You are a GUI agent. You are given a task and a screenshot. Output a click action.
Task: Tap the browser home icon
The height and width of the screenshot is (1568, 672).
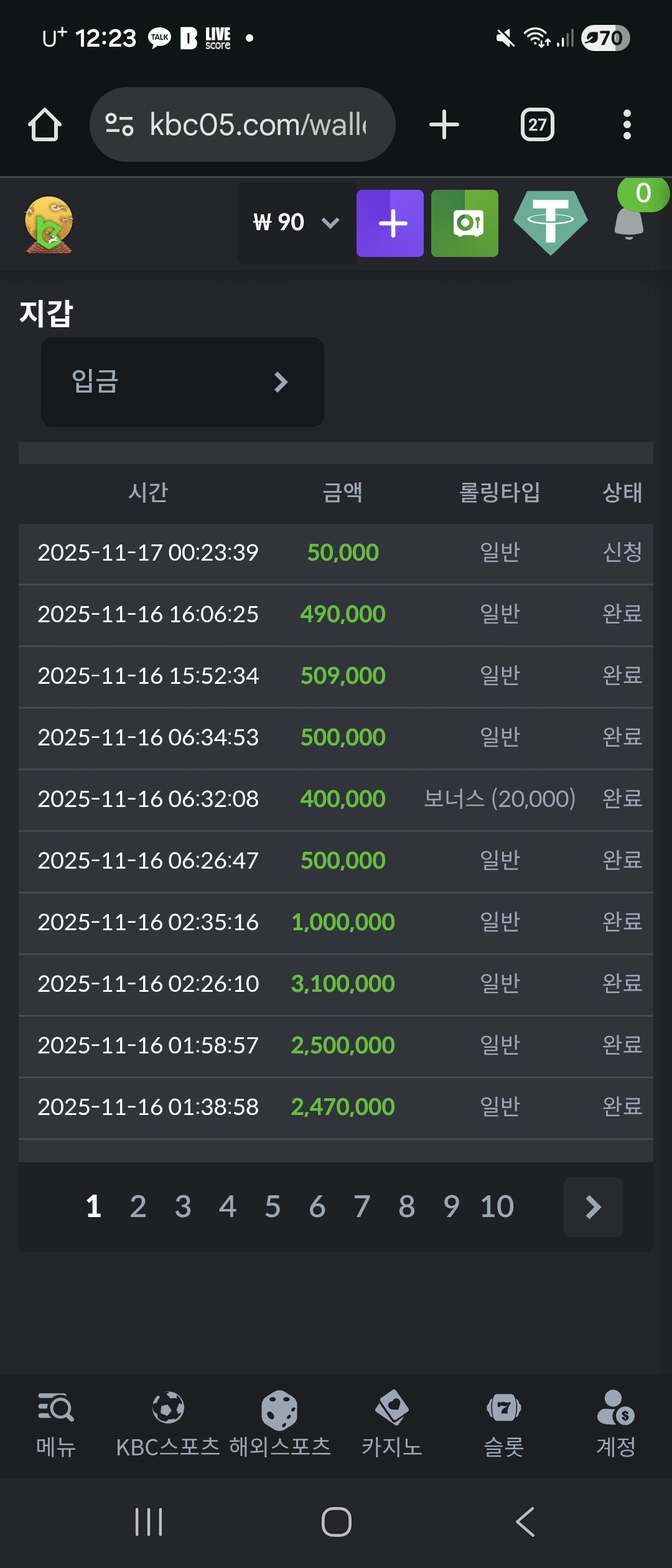(45, 124)
